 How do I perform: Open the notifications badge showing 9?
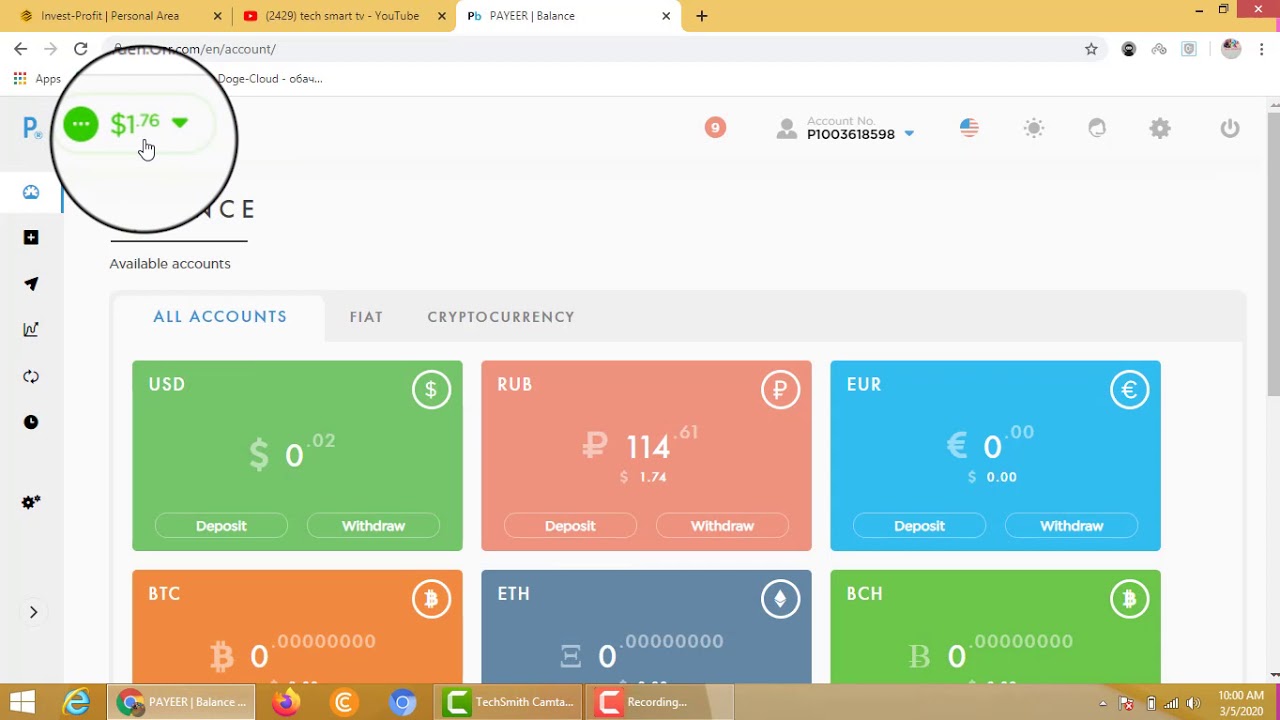(715, 127)
